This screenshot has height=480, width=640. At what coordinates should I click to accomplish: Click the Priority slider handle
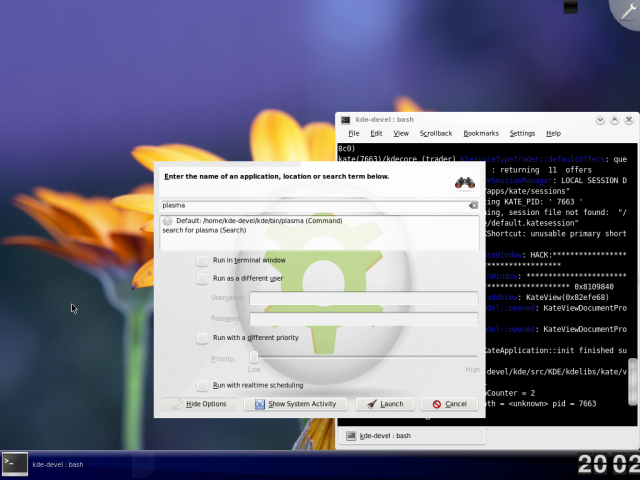(254, 357)
